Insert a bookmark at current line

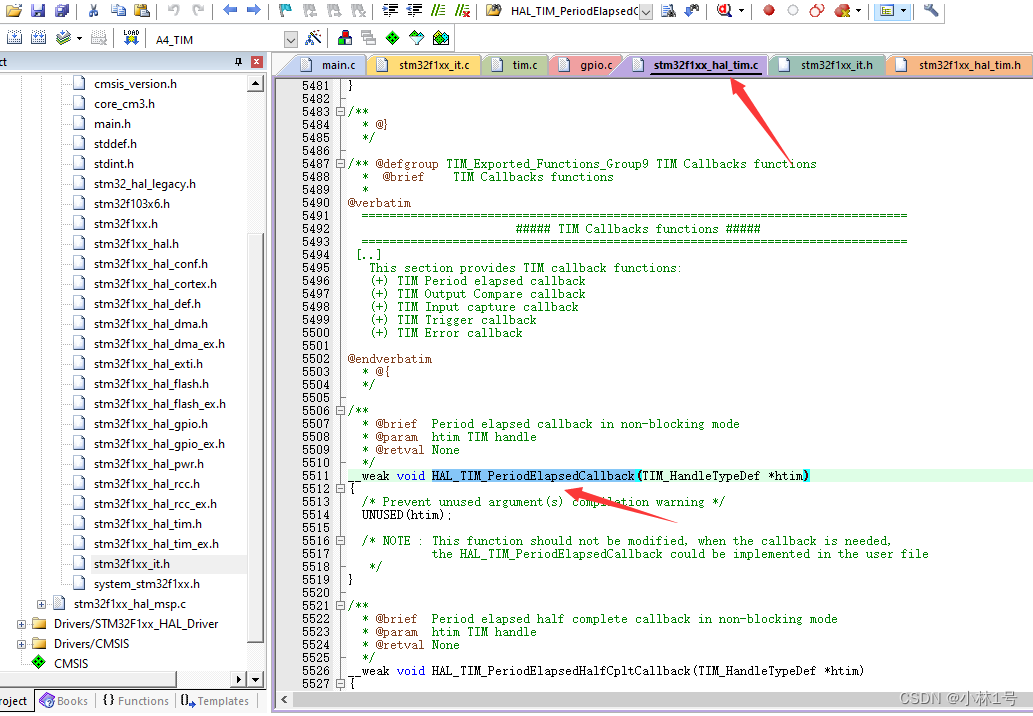click(285, 11)
